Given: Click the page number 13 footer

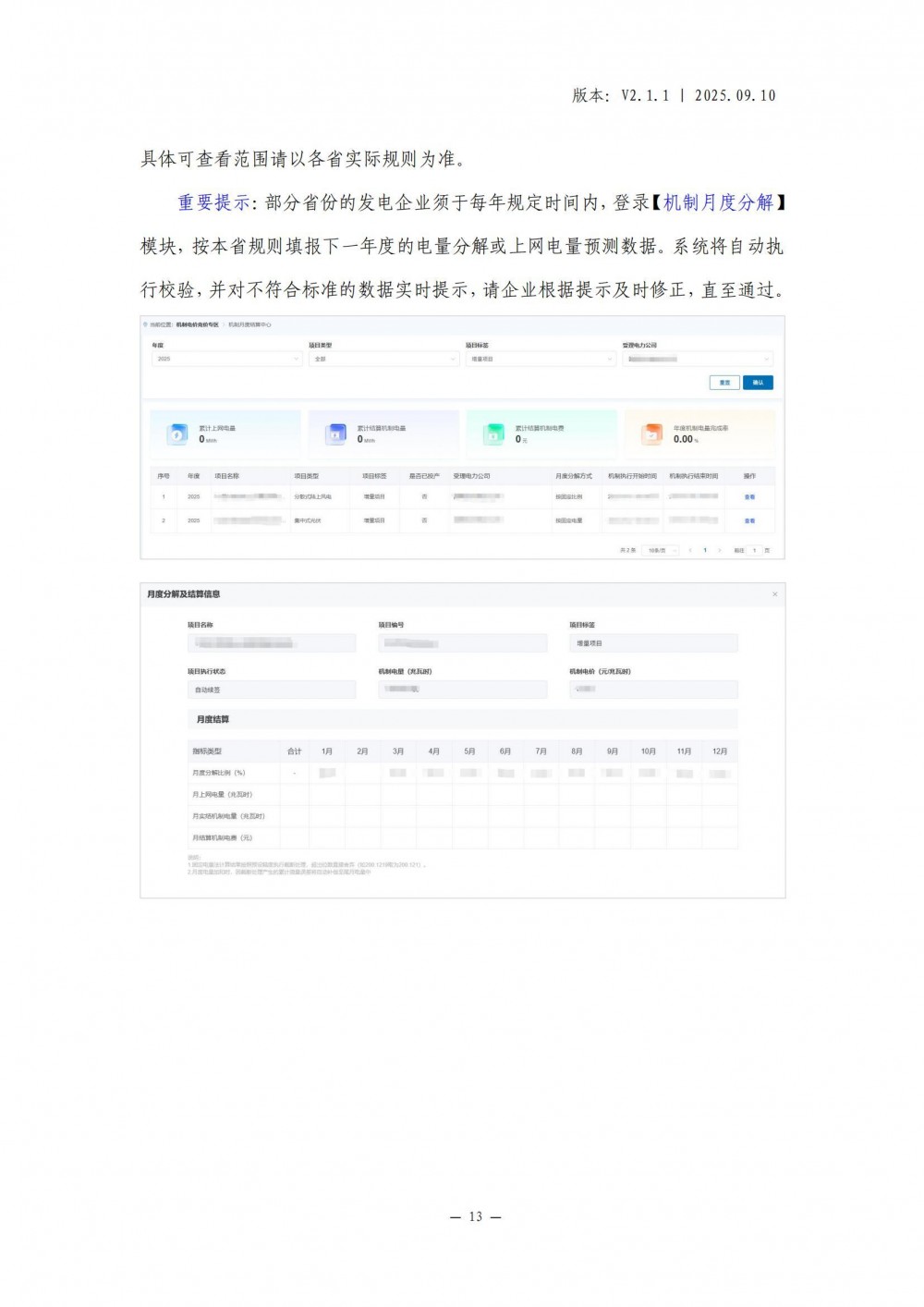Looking at the screenshot, I should click(475, 1216).
